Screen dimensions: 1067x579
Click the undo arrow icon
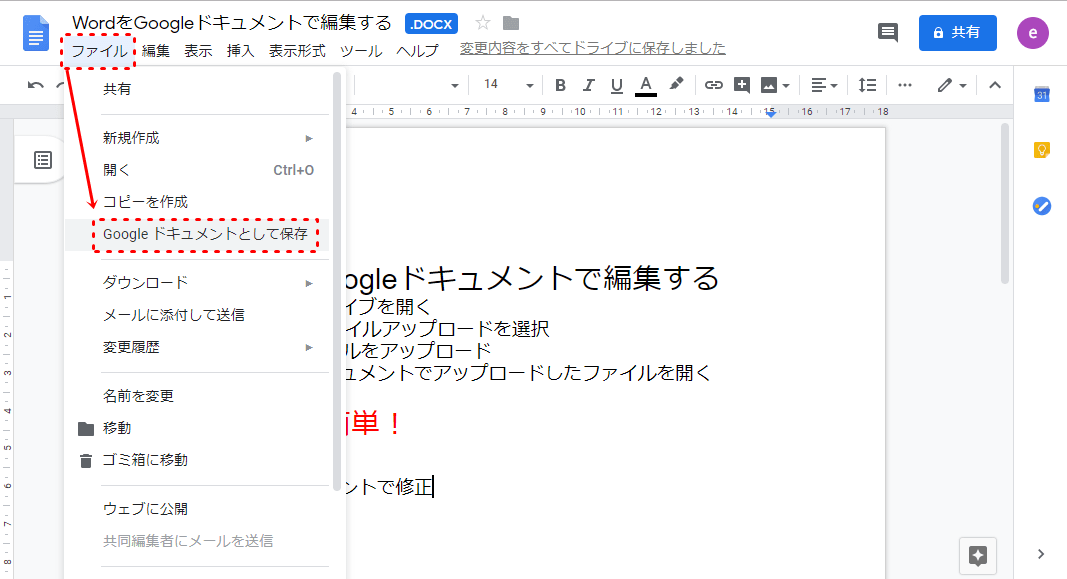[x=36, y=85]
